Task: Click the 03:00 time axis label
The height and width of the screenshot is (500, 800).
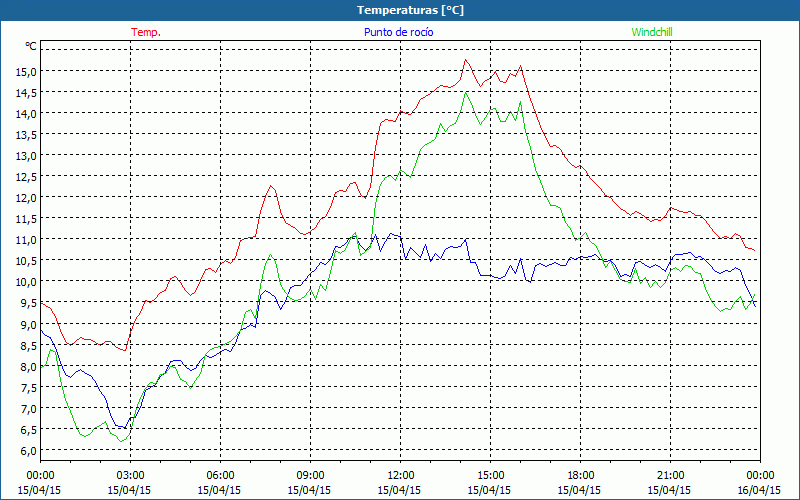Action: pos(130,475)
